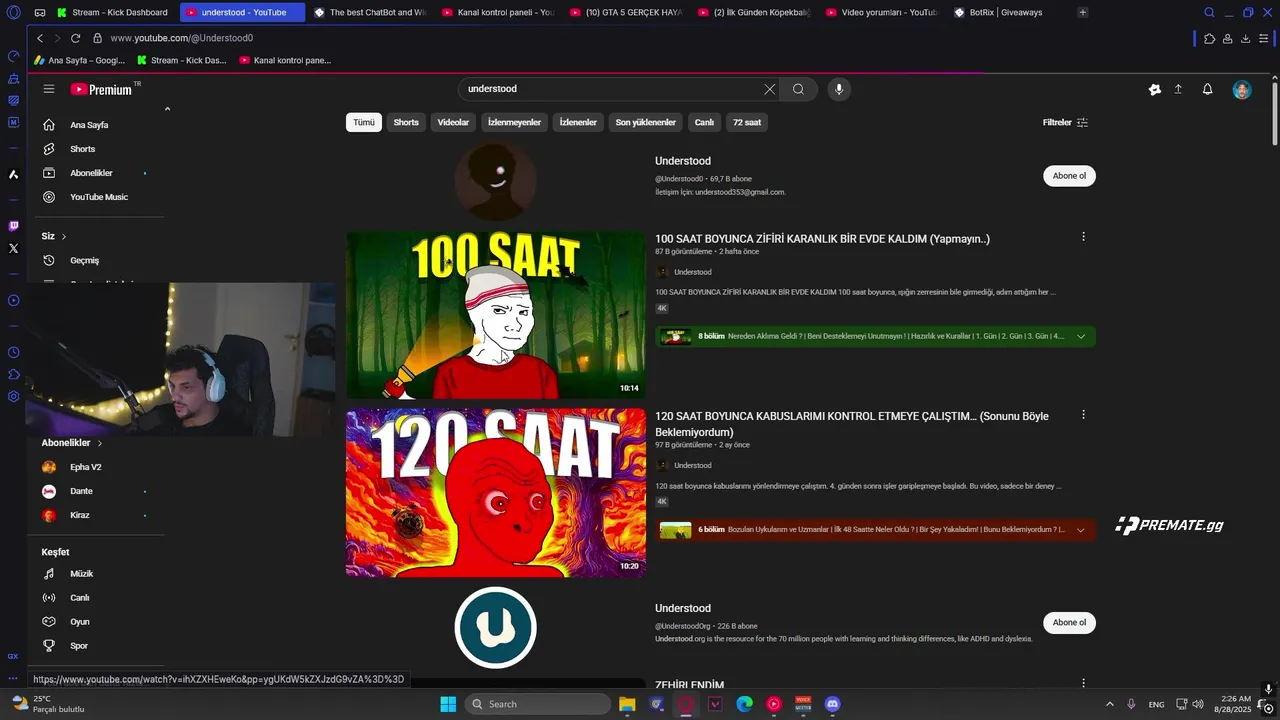Open Opera easy setup sliders icon
The image size is (1280, 720).
[1264, 38]
